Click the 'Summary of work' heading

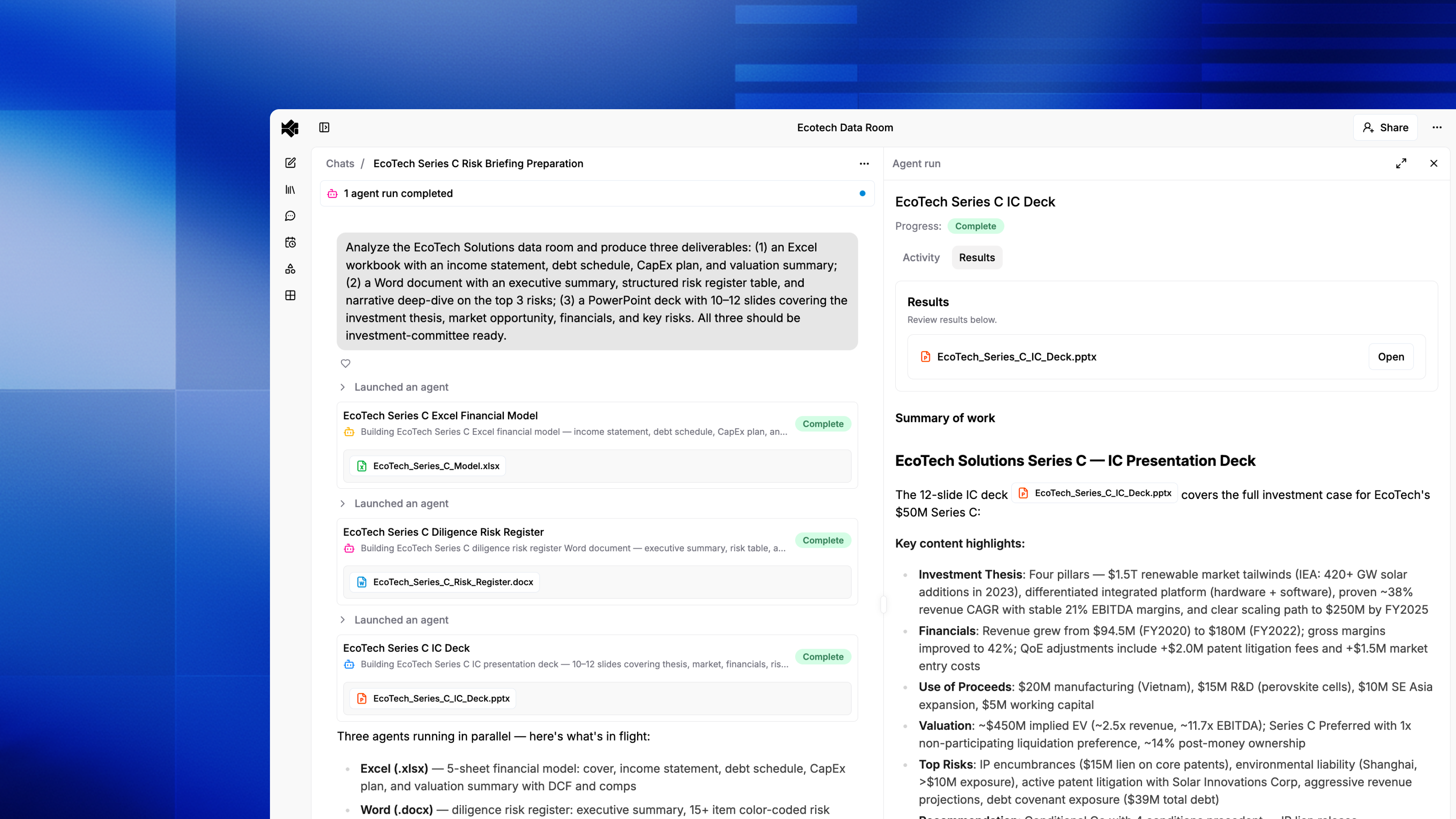click(945, 418)
